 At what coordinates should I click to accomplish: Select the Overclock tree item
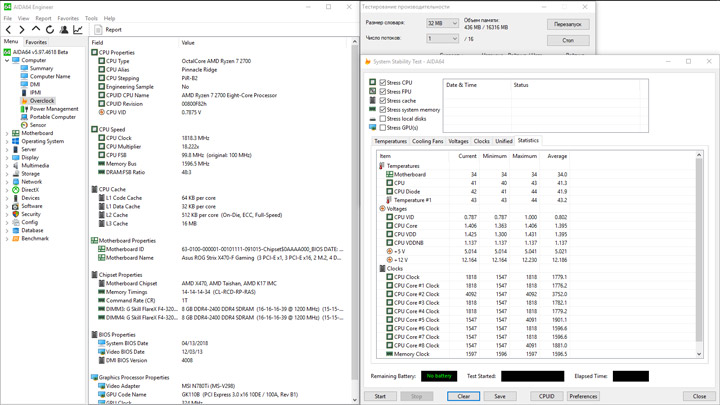[x=42, y=101]
